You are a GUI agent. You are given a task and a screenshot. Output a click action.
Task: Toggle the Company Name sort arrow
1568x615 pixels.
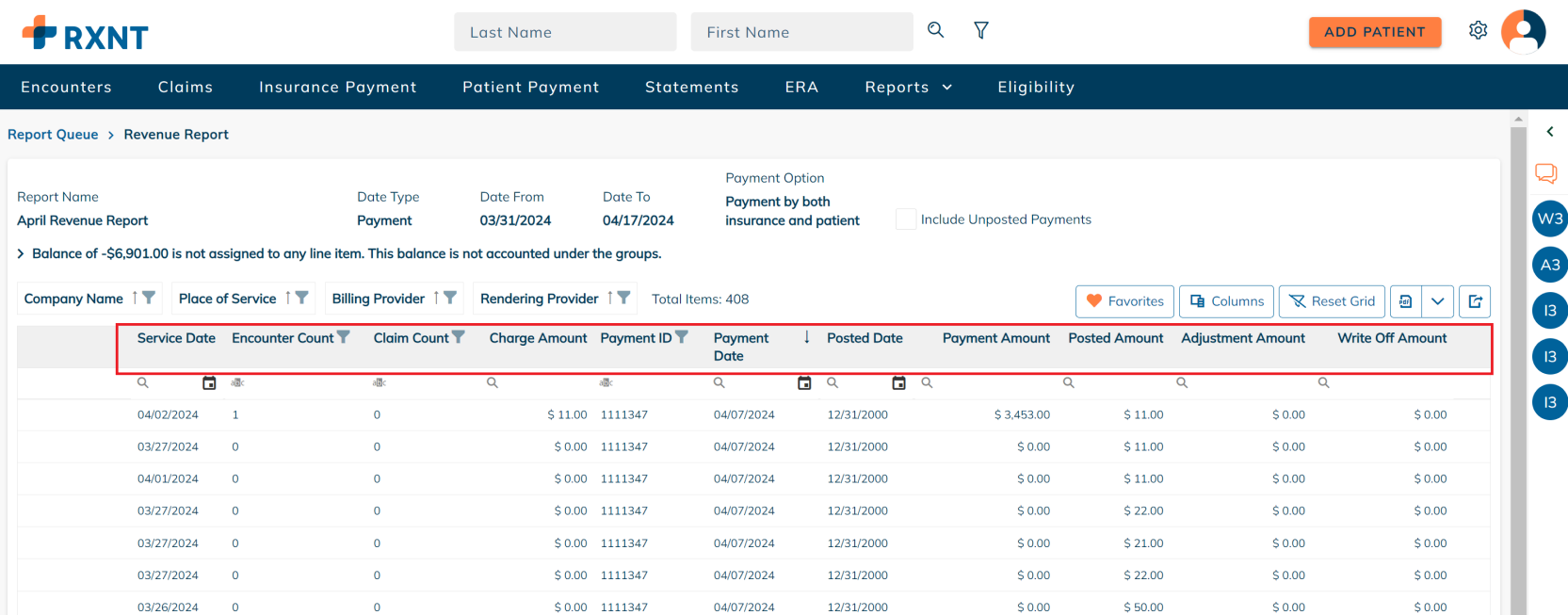pos(135,298)
